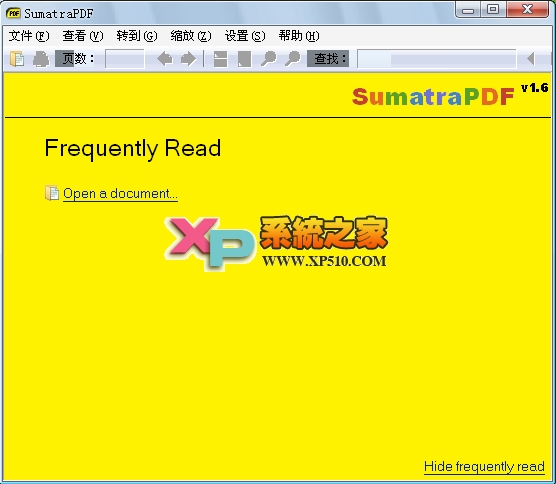The height and width of the screenshot is (484, 556).
Task: Open the 文件(F) menu
Action: pos(29,36)
